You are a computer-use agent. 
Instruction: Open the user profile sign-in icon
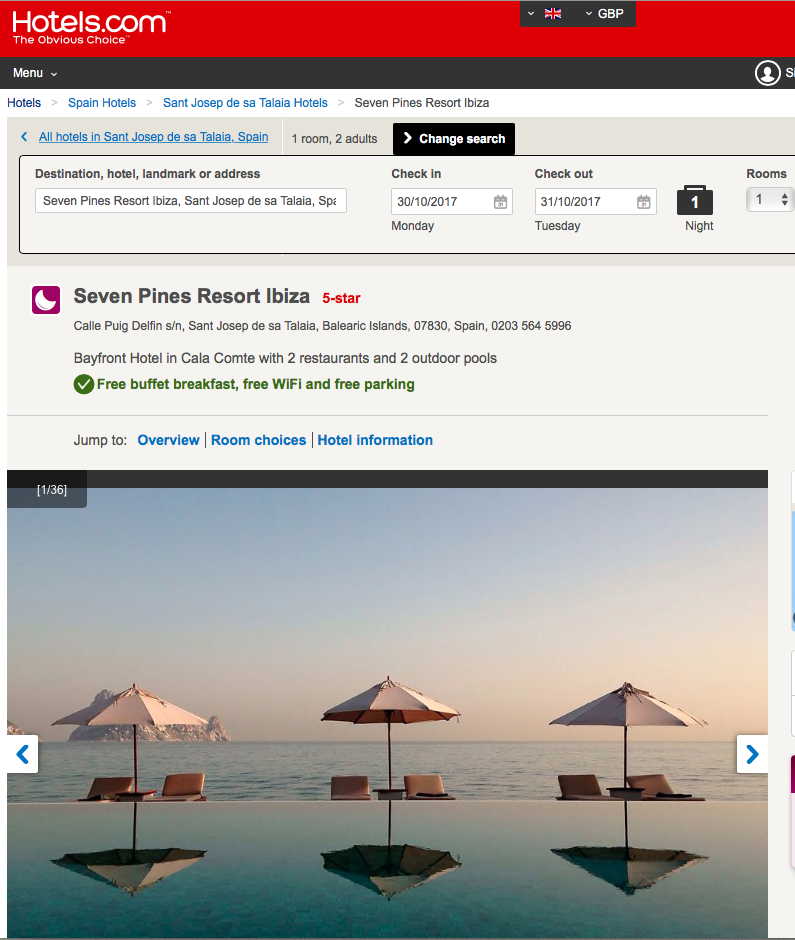point(767,73)
